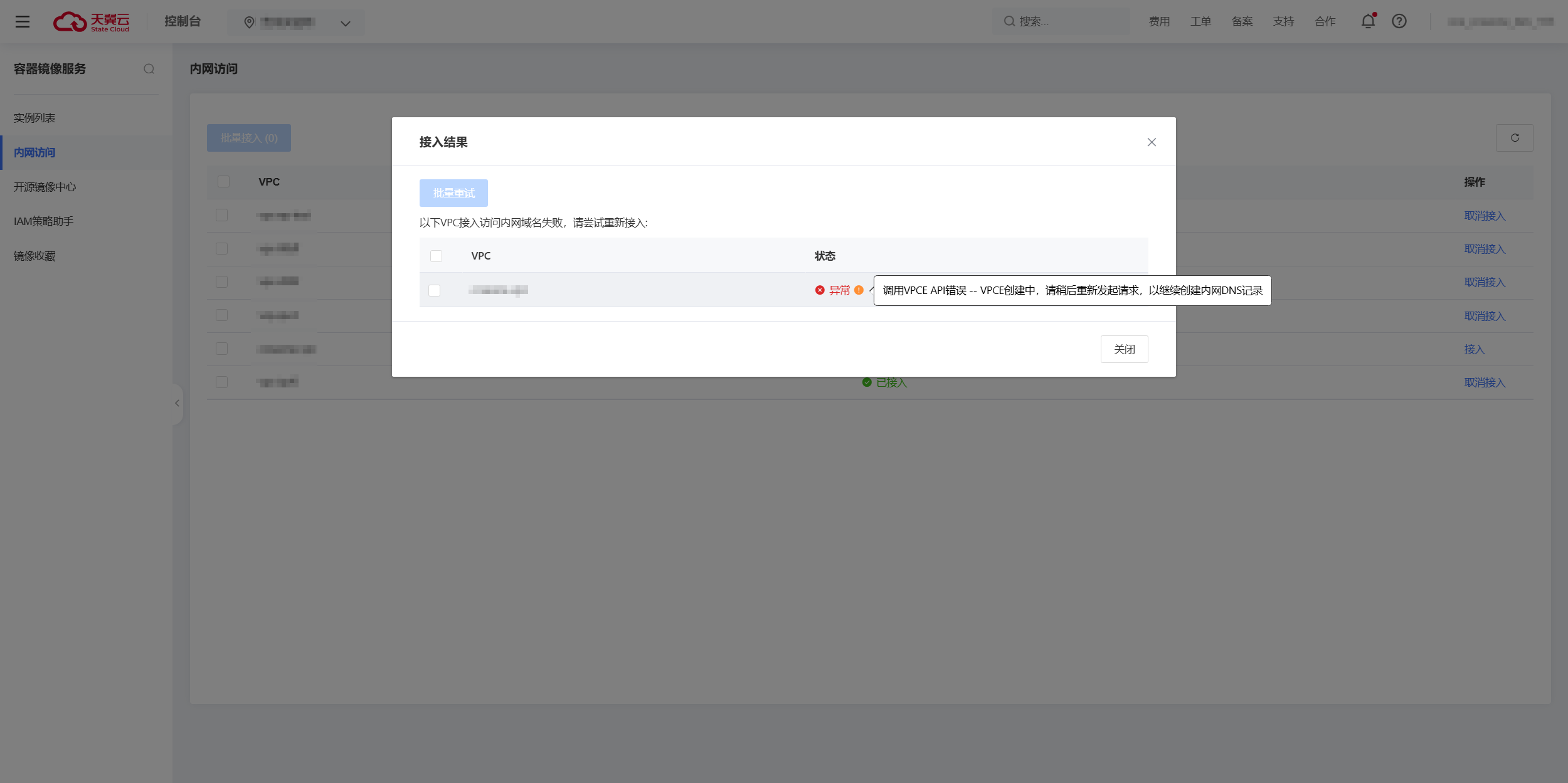The image size is (1568, 783).
Task: Collapse the left sidebar panel arrow
Action: pyautogui.click(x=177, y=403)
